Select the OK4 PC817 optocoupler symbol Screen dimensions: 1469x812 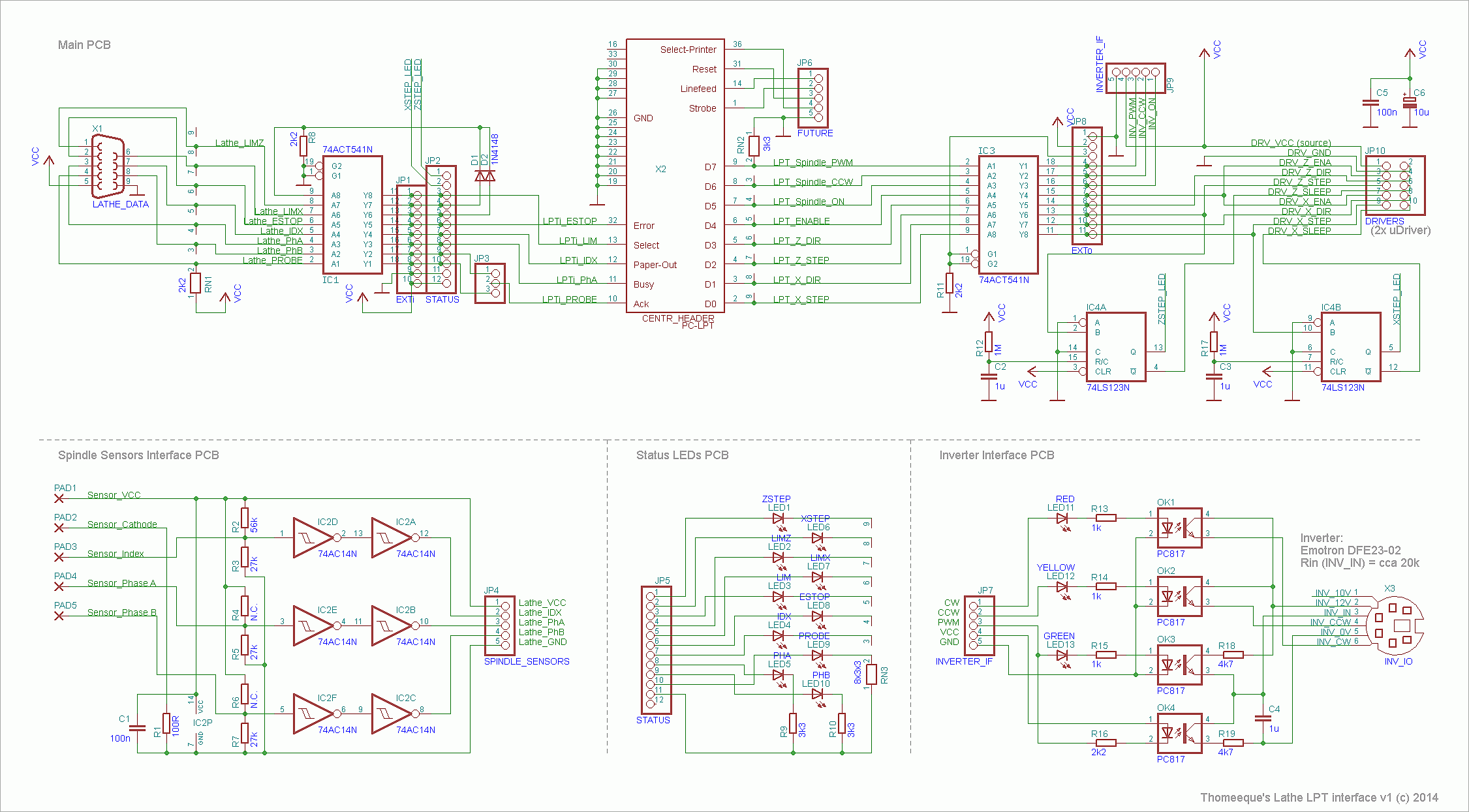pyautogui.click(x=1179, y=734)
